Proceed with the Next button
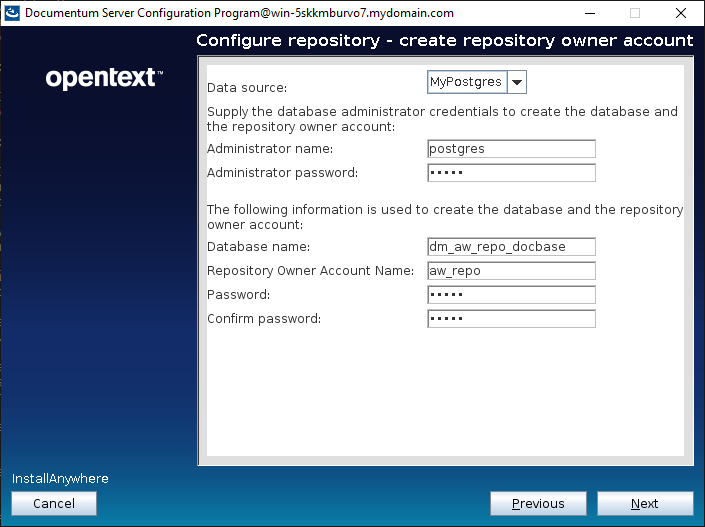705x527 pixels. [645, 504]
